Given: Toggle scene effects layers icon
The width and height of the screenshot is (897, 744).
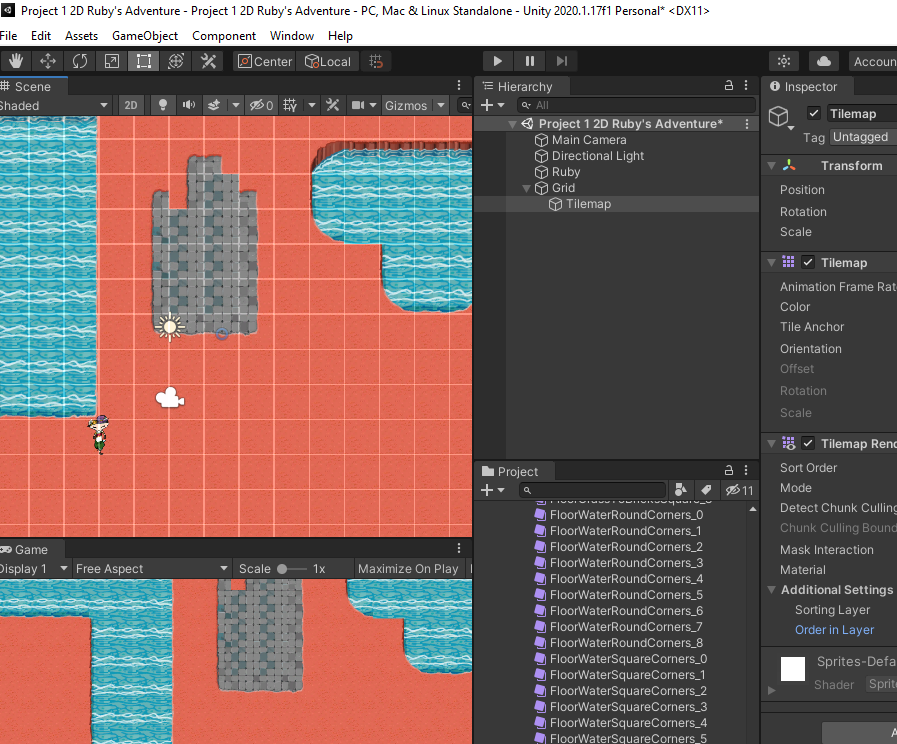Looking at the screenshot, I should click(214, 105).
